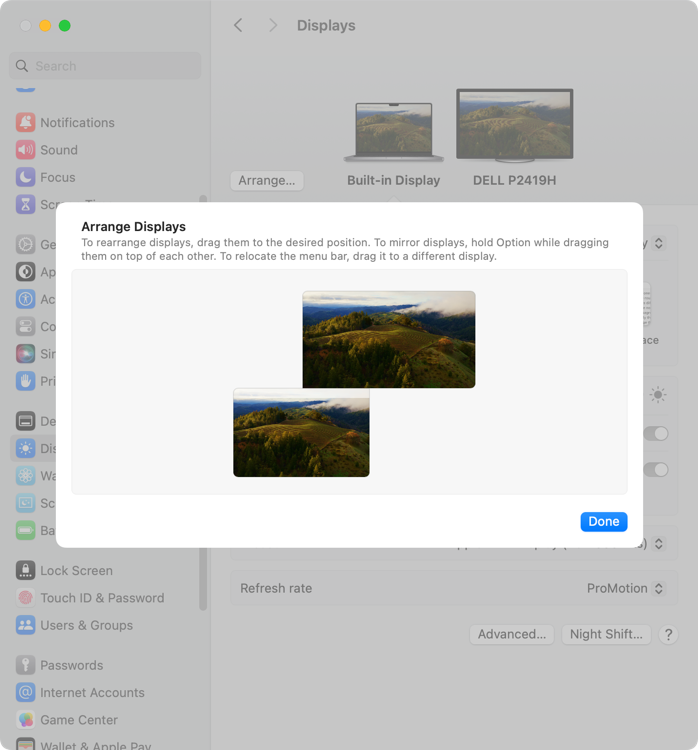Go forward with right chevron
This screenshot has height=750, width=698.
click(x=273, y=25)
